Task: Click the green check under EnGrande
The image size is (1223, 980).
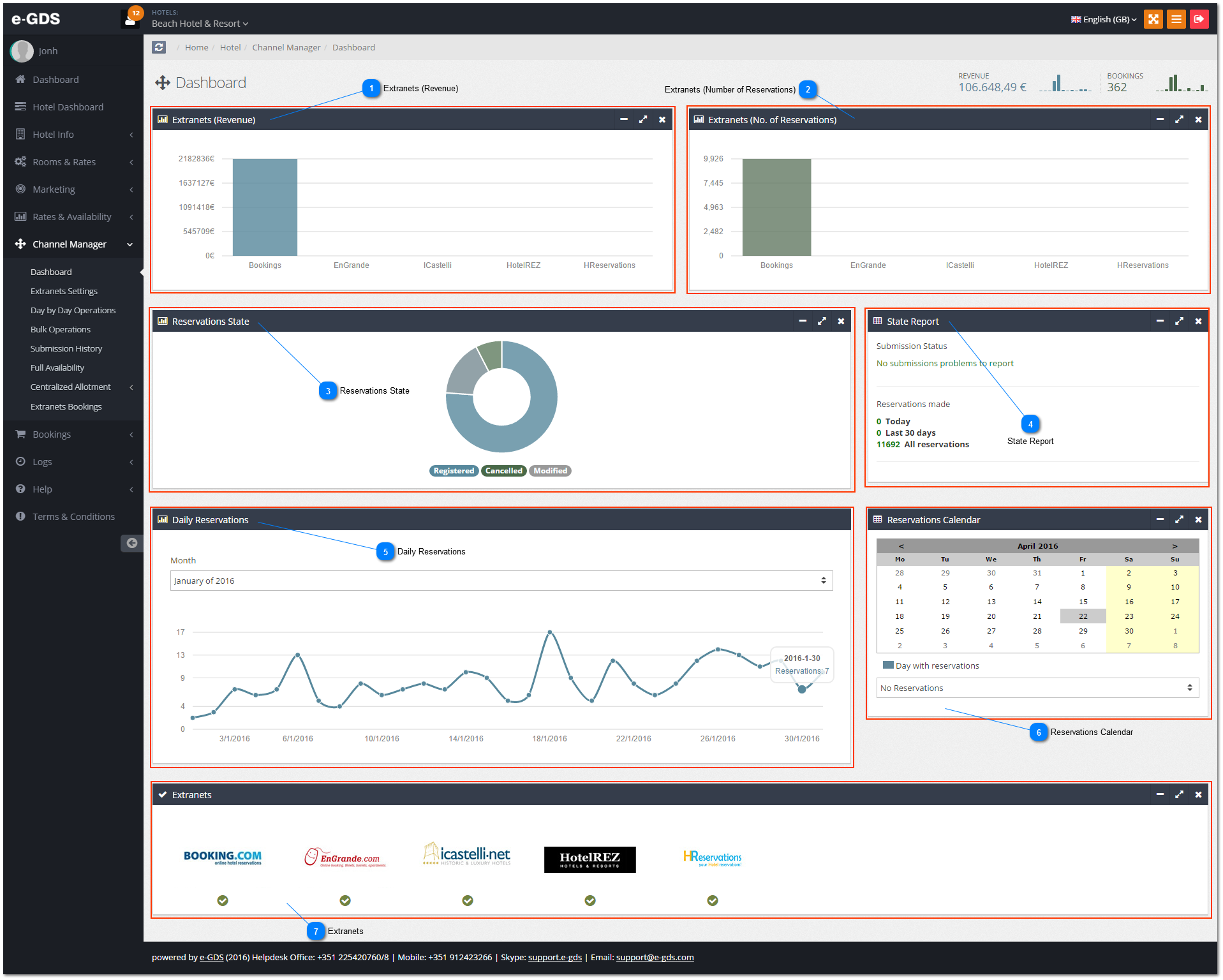Action: pos(345,900)
